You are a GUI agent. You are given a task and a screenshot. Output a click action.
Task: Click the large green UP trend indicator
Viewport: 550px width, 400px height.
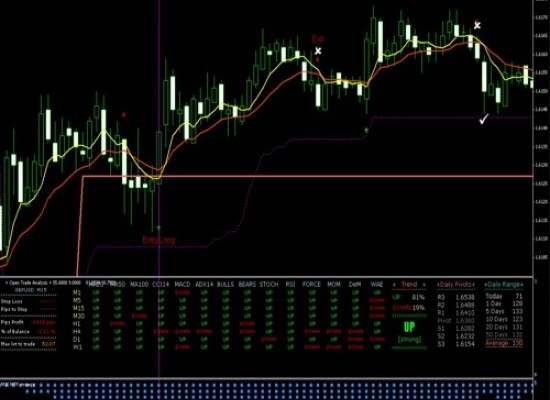(409, 327)
